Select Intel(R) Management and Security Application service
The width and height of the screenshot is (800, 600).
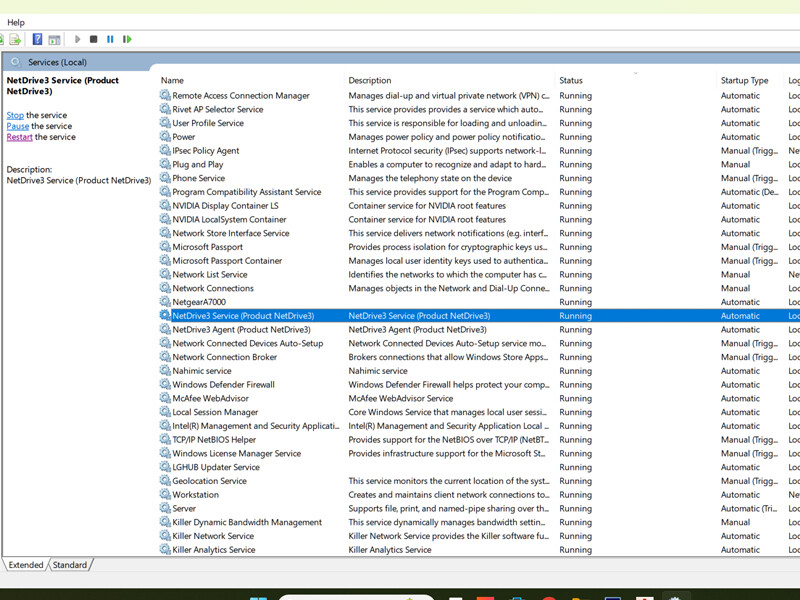(x=256, y=426)
